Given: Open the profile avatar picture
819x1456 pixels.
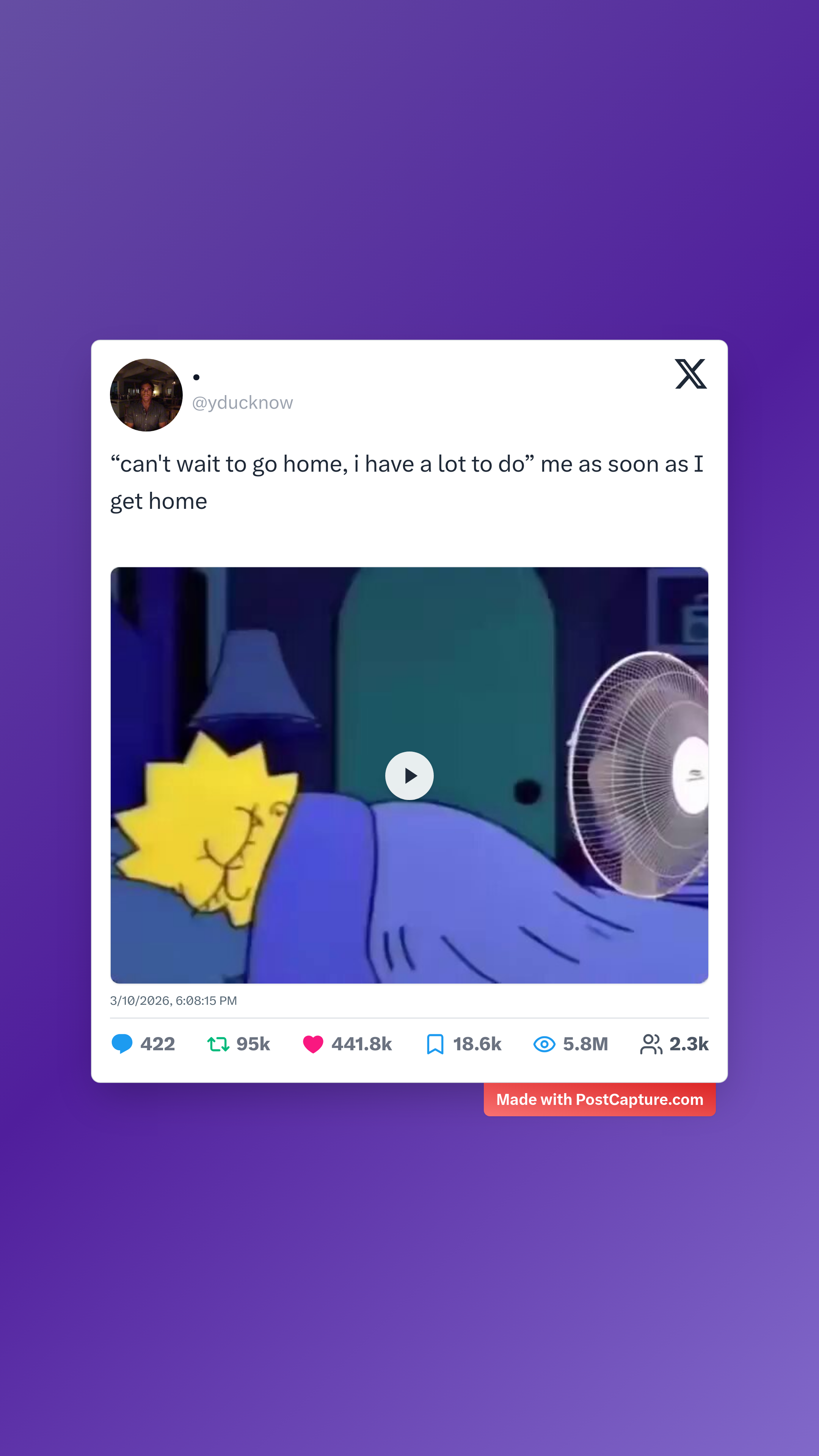Looking at the screenshot, I should point(146,395).
